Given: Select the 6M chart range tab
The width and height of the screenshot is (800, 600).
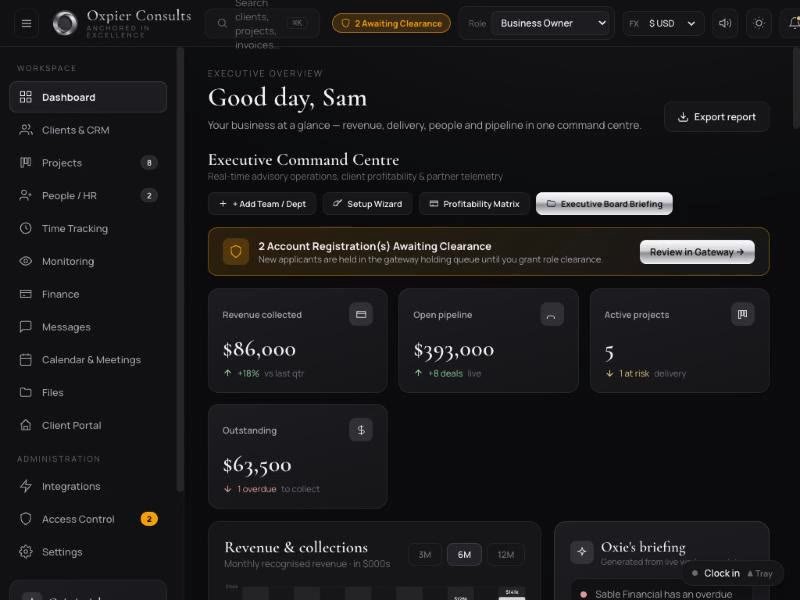Looking at the screenshot, I should [x=464, y=555].
